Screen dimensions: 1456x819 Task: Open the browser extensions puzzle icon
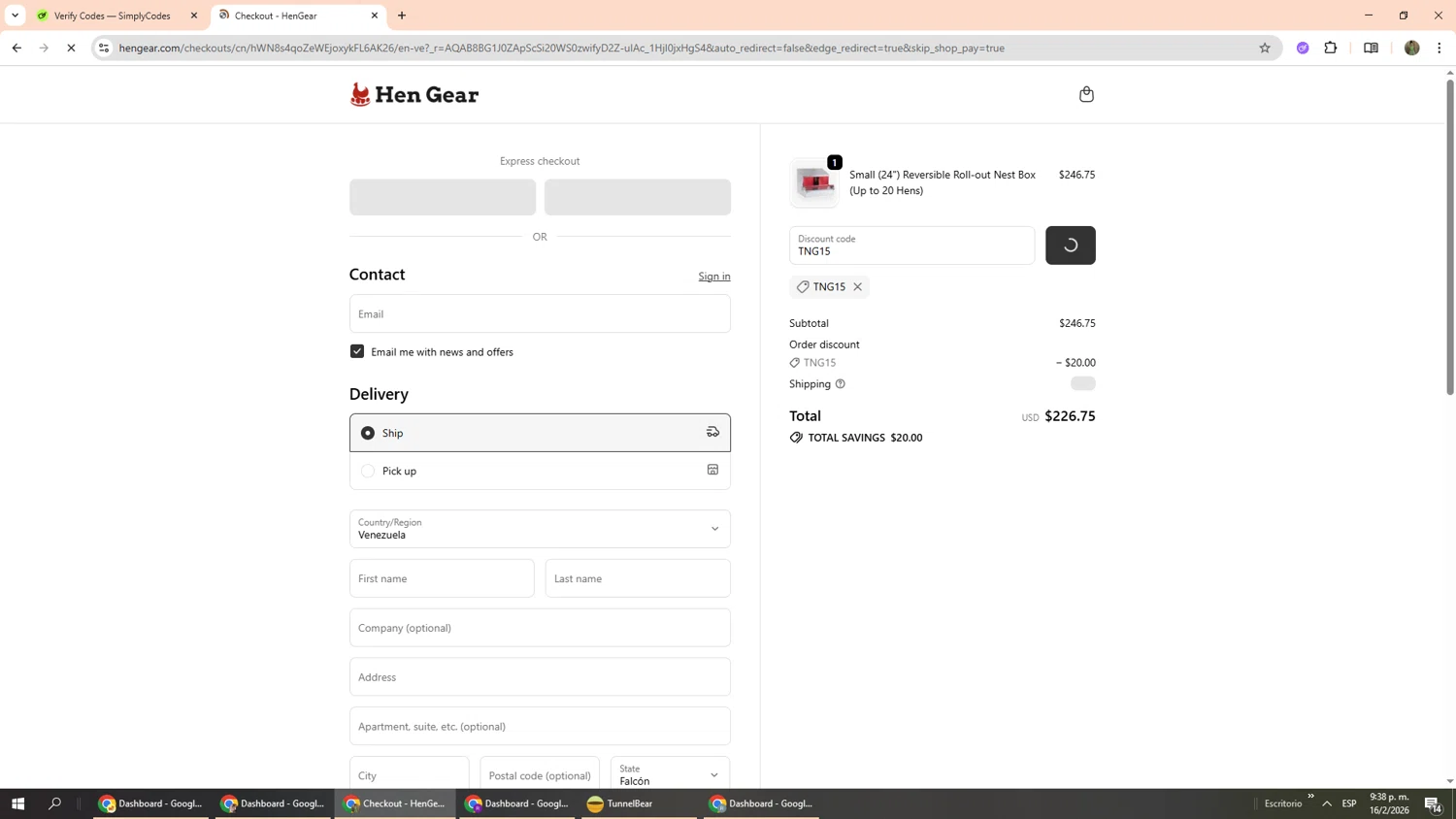pyautogui.click(x=1331, y=48)
